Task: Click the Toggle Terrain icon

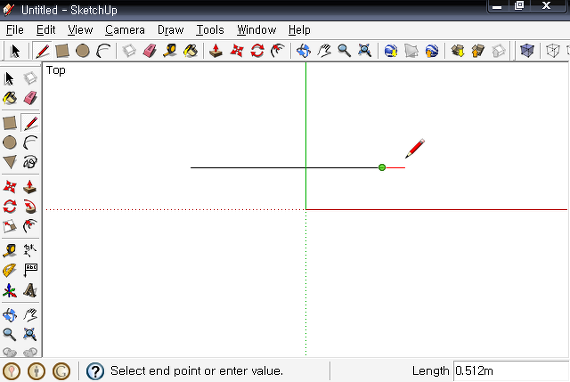Action: coord(411,51)
